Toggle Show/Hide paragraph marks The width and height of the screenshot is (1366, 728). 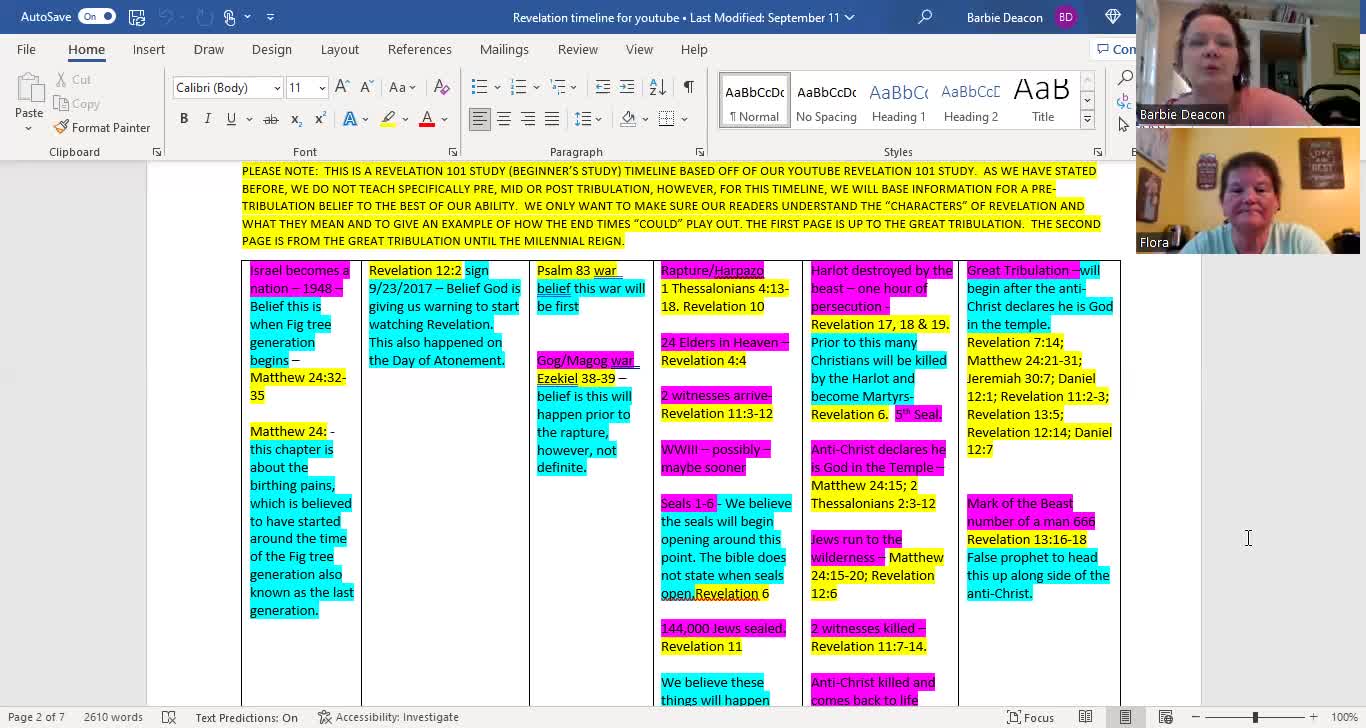tap(688, 88)
